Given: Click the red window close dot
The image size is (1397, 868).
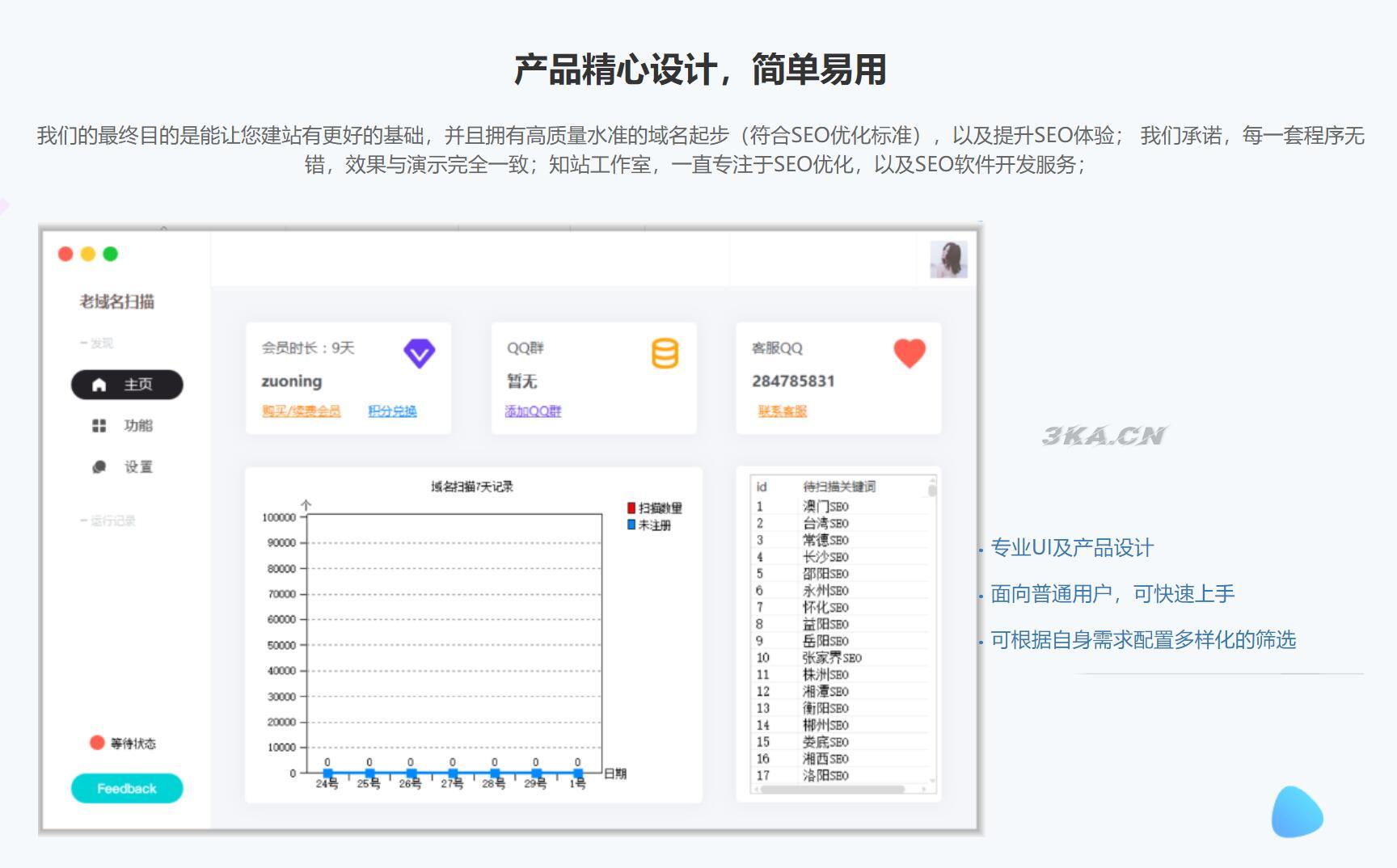Looking at the screenshot, I should (65, 254).
